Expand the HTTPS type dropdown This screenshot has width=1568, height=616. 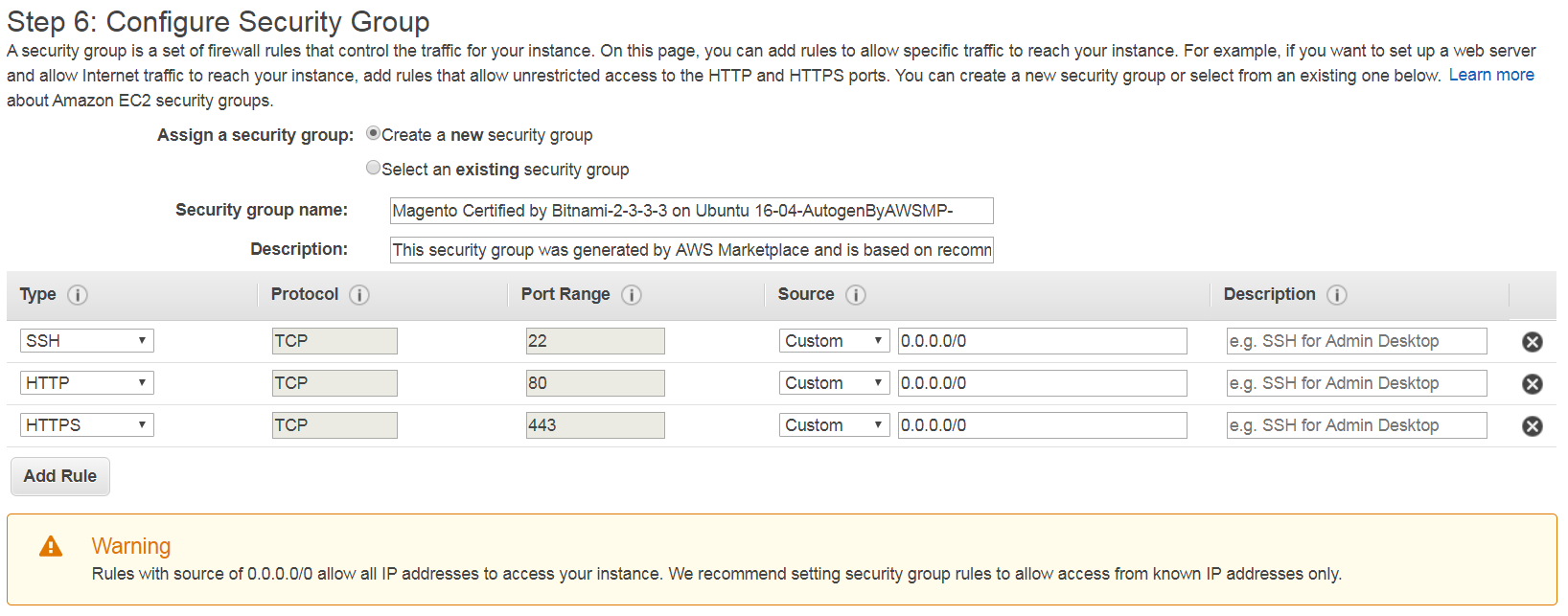(x=86, y=425)
